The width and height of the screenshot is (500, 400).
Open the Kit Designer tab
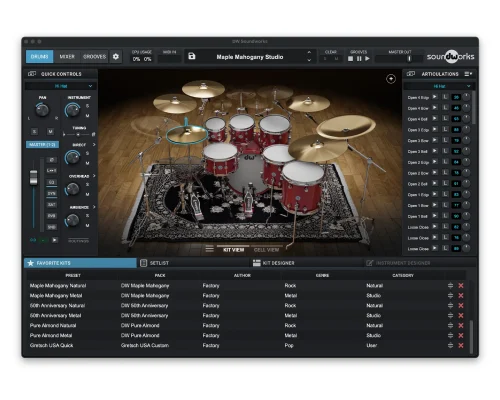click(x=307, y=263)
